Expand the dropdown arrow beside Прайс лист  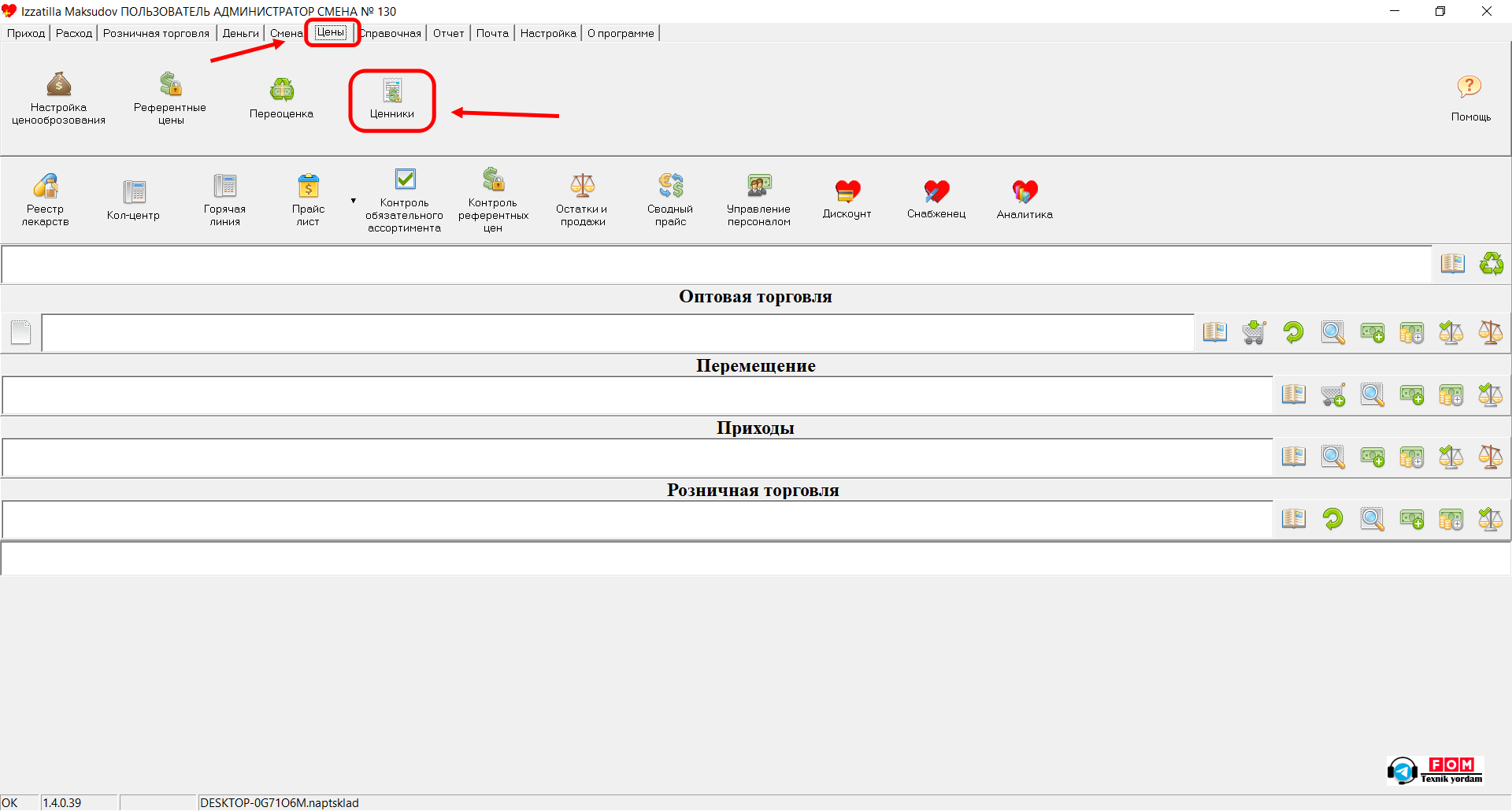354,201
